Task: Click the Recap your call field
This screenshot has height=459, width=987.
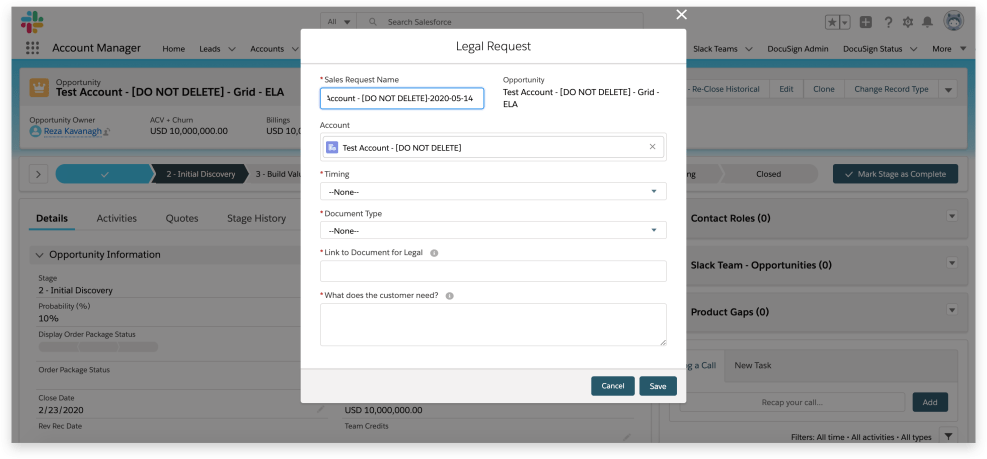Action: tap(792, 402)
